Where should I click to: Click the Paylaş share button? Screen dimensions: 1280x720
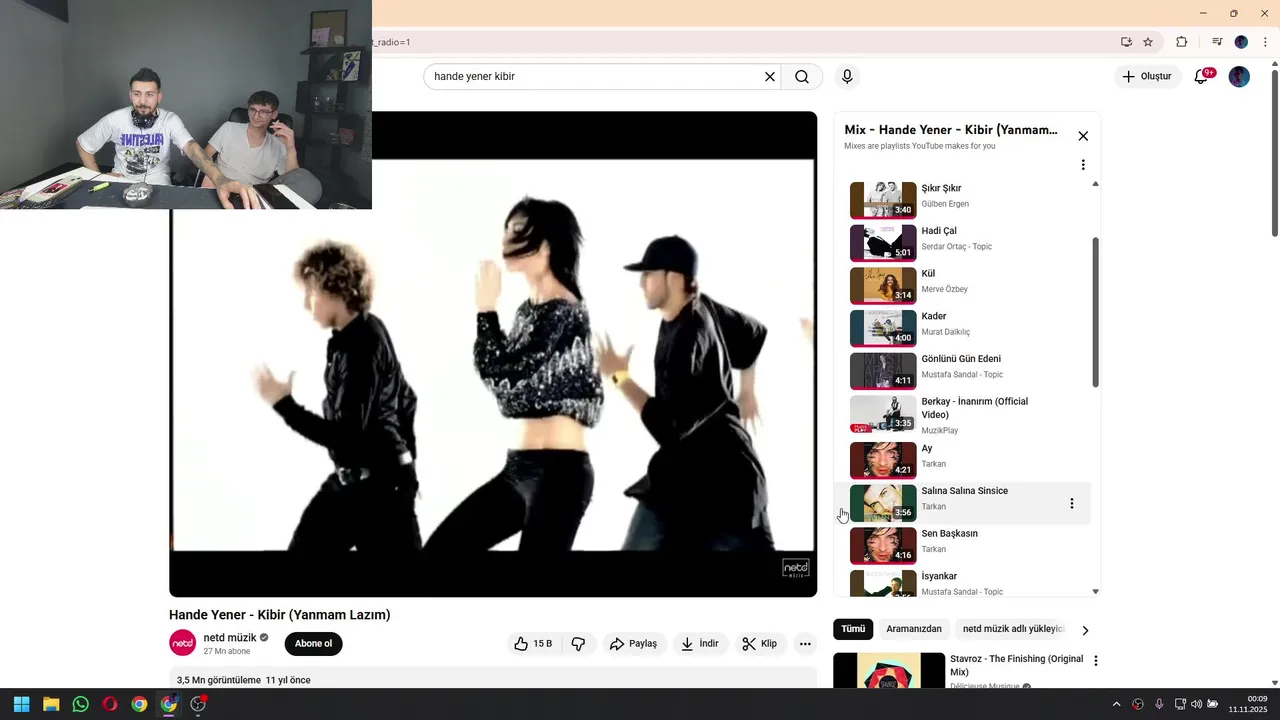[634, 644]
